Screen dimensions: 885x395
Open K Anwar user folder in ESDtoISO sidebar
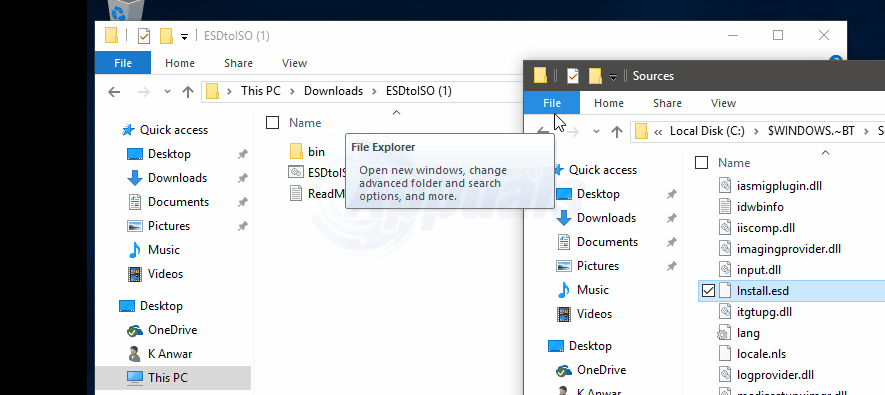[x=169, y=354]
